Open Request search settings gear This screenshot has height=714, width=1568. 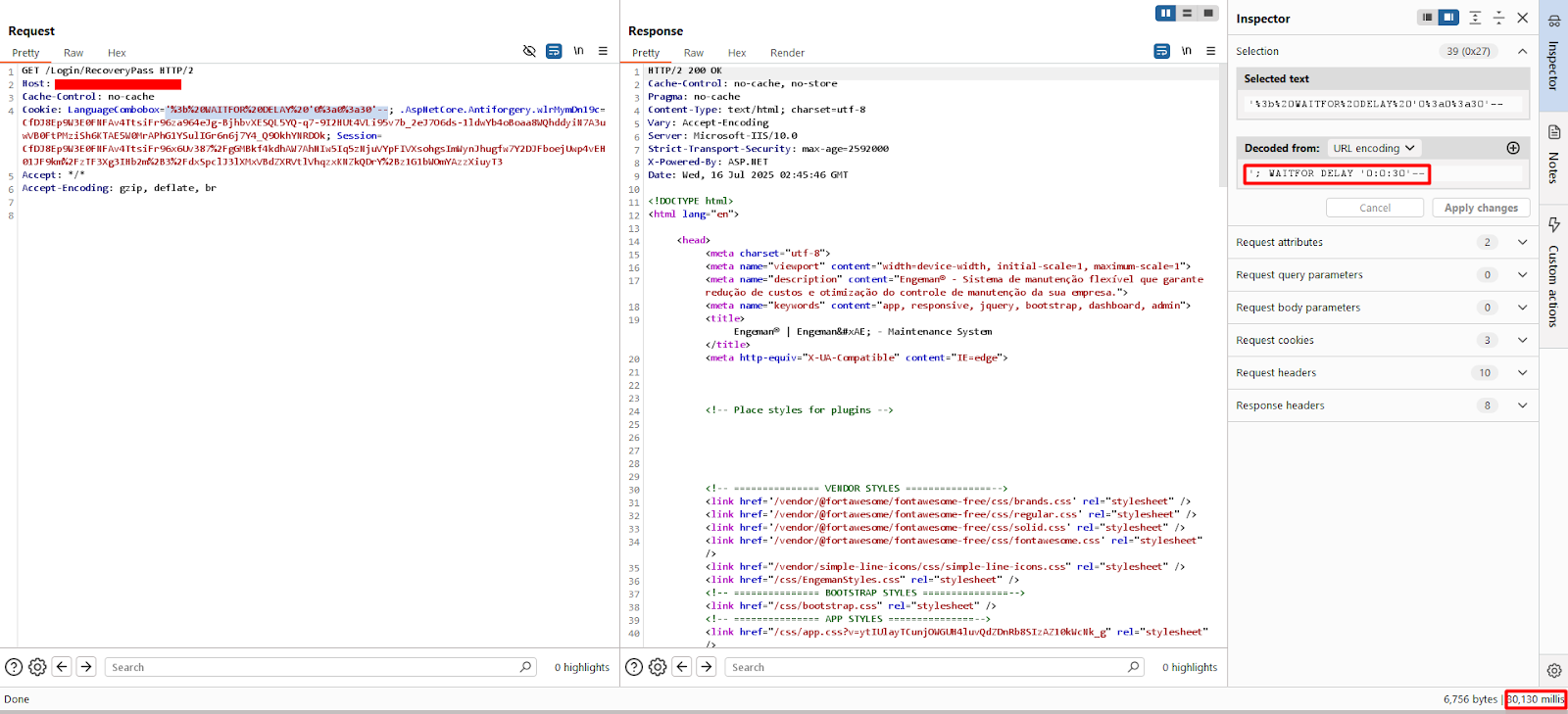(x=37, y=667)
